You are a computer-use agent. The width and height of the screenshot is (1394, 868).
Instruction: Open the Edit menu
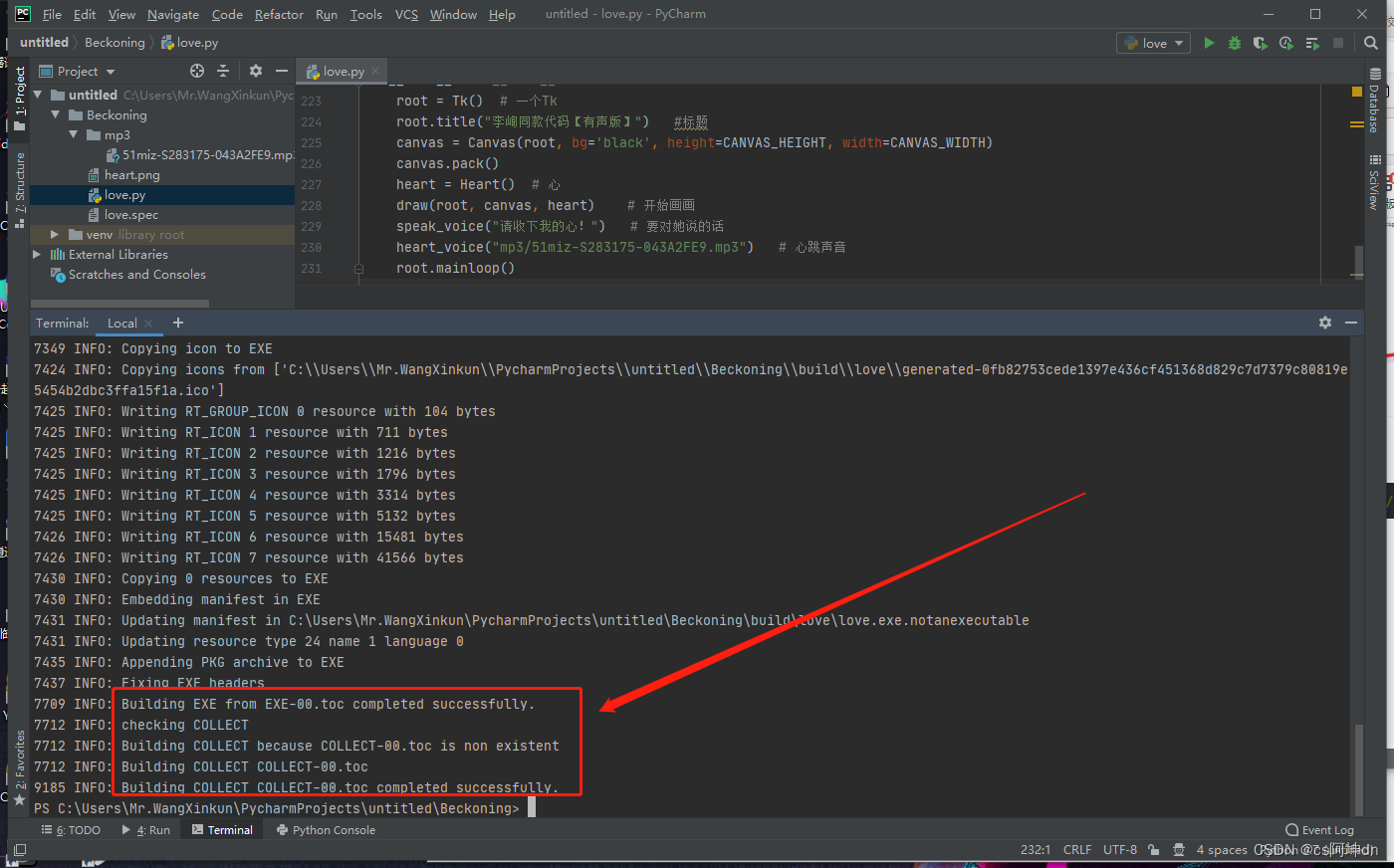(x=85, y=14)
